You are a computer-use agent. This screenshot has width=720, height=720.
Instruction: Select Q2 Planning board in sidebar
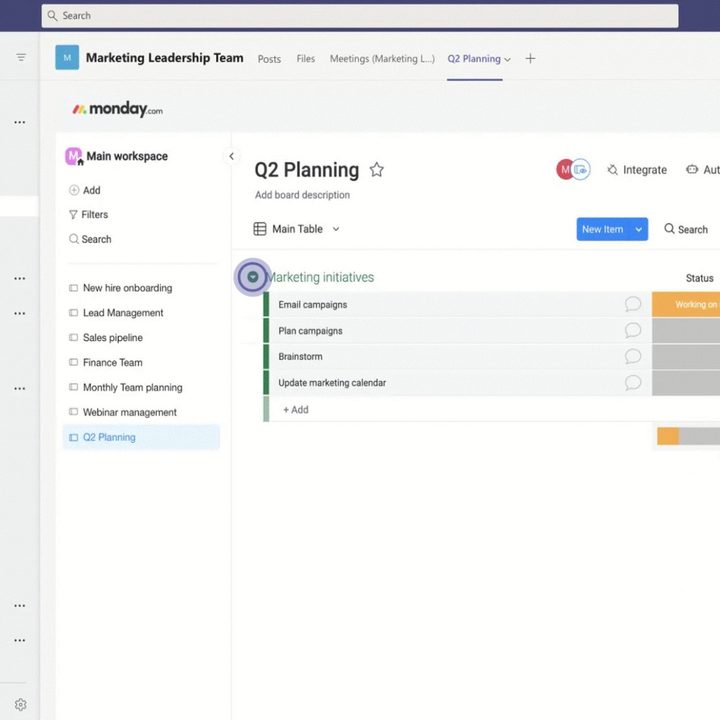[141, 437]
